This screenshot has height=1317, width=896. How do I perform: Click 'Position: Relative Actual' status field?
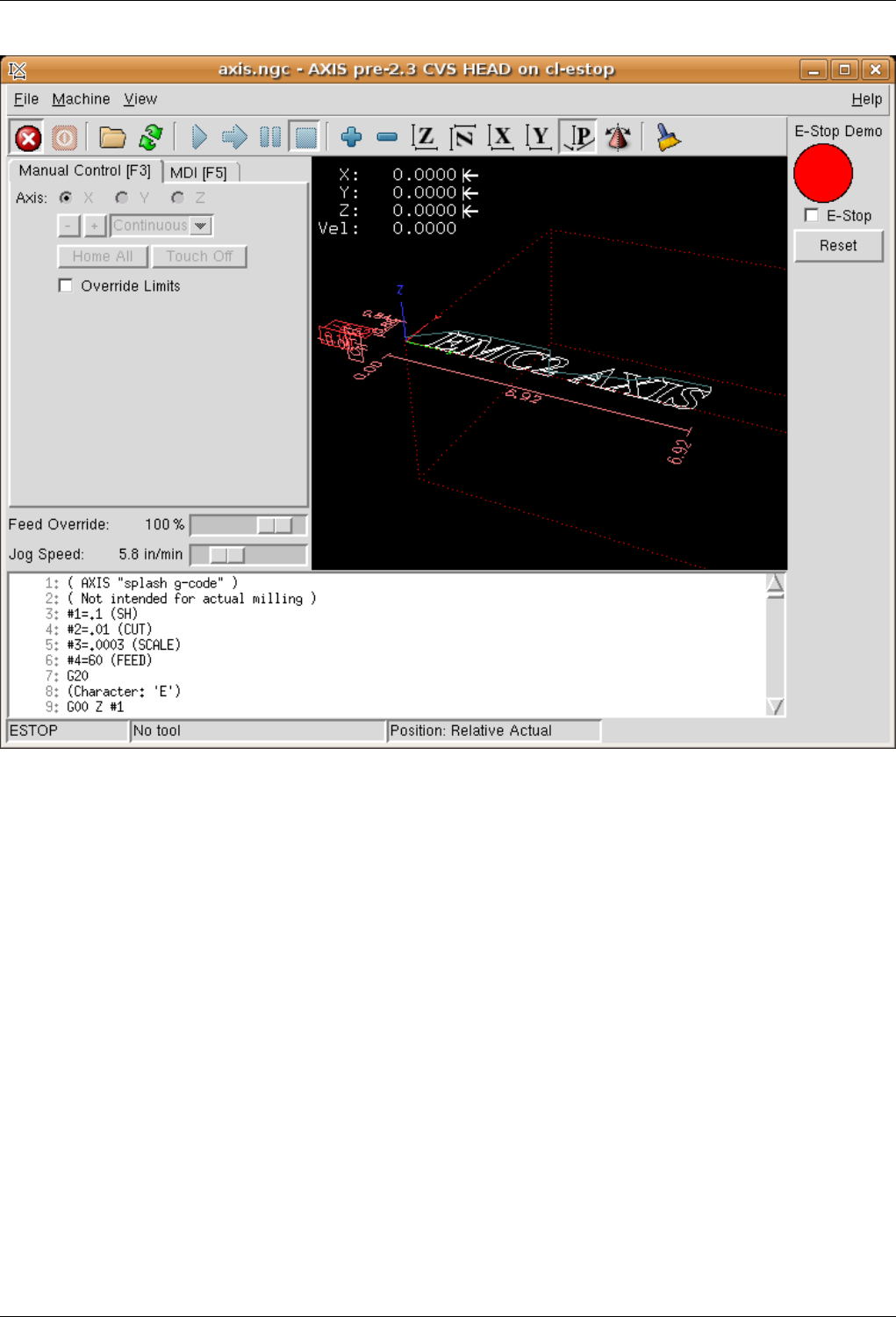[x=494, y=730]
